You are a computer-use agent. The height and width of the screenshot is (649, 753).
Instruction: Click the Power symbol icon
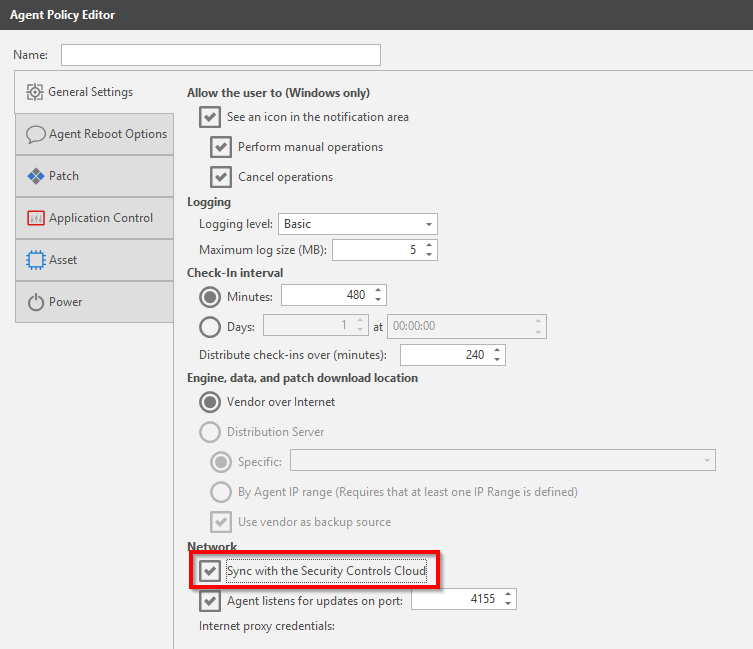pos(36,302)
